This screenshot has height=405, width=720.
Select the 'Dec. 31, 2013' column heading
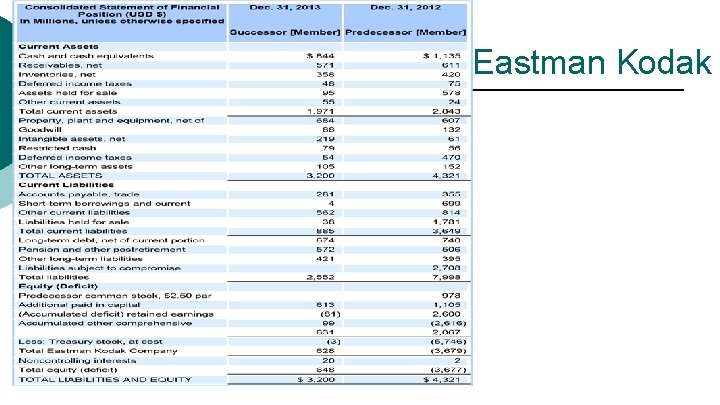pos(285,7)
